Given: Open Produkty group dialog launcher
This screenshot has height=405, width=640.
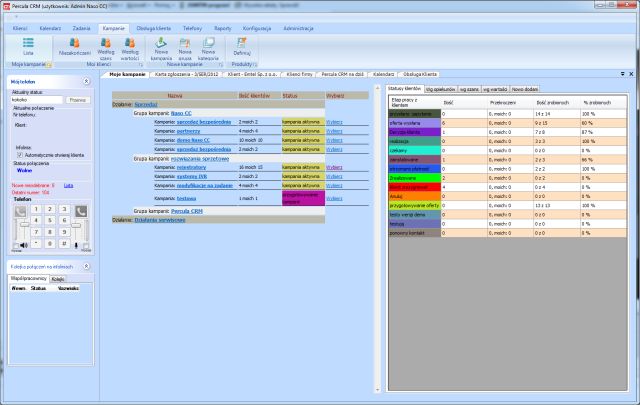Looking at the screenshot, I should [x=255, y=65].
